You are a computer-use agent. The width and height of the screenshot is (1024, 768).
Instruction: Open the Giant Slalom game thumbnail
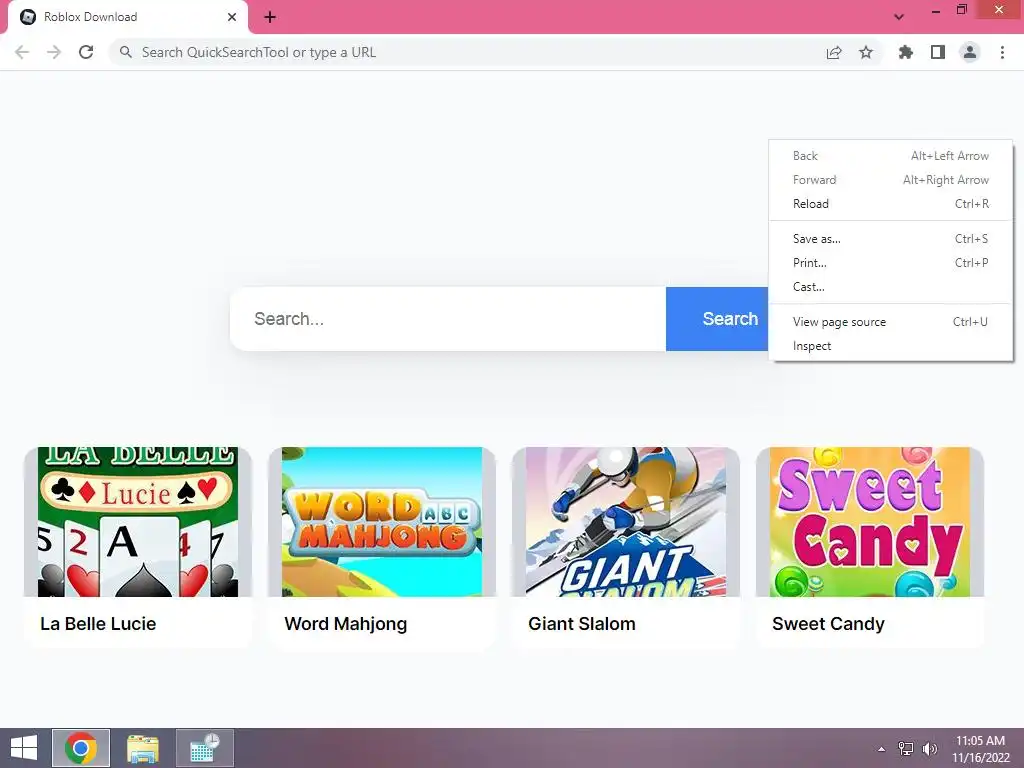pos(626,522)
